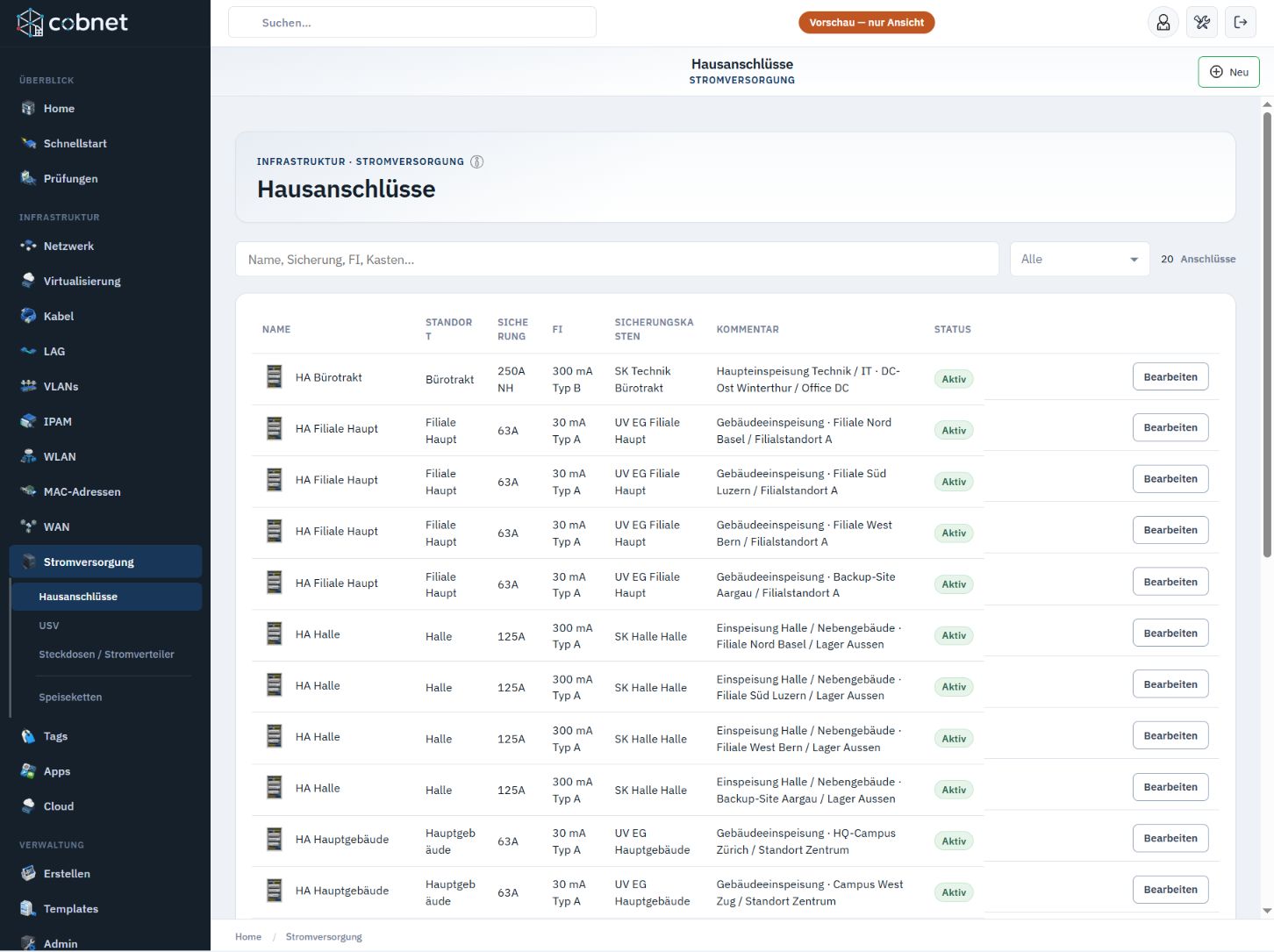Click the Suchen global search field
The image size is (1274, 952).
click(412, 23)
